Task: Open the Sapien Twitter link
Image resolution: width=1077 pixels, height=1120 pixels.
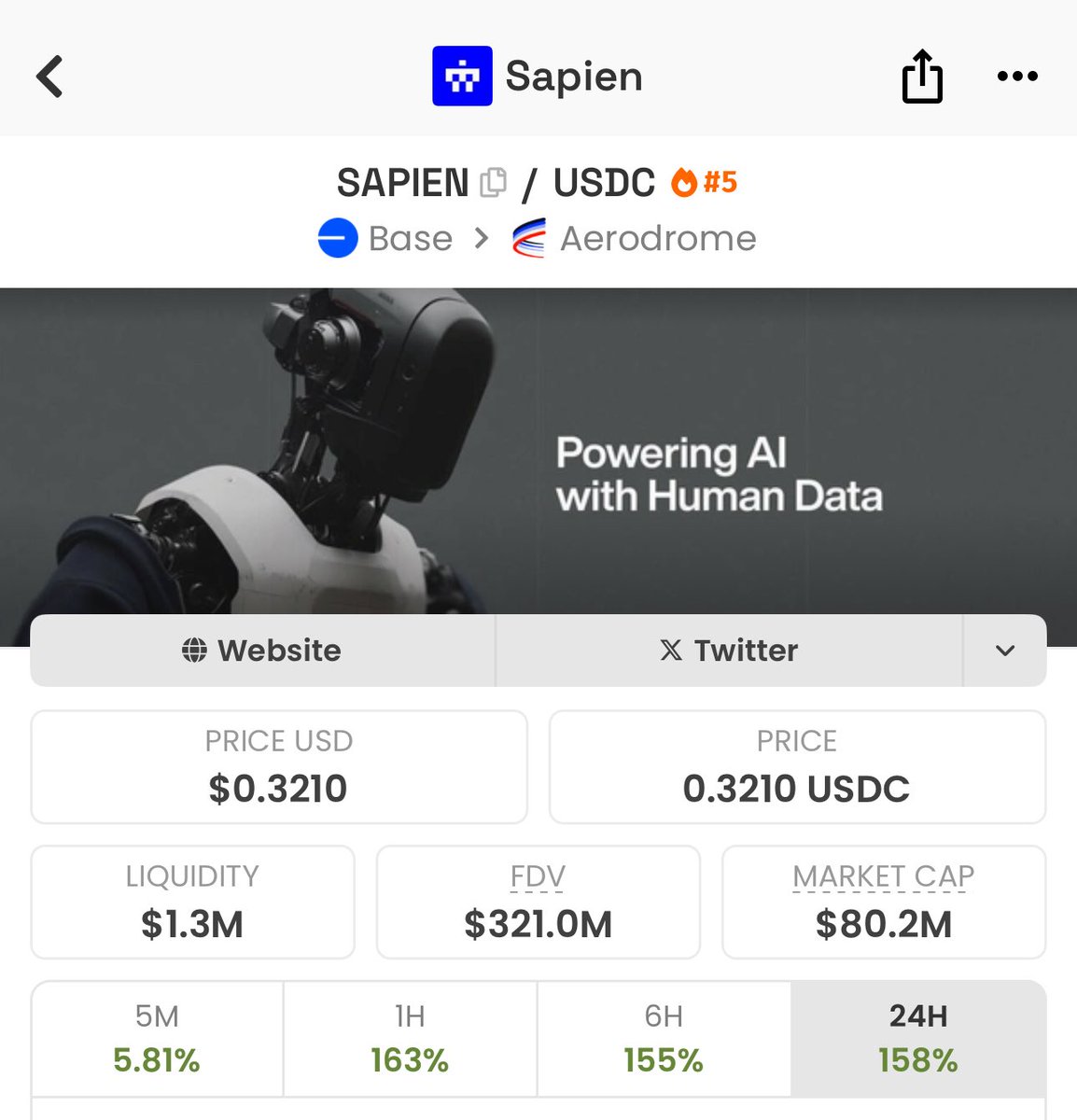Action: 728,651
